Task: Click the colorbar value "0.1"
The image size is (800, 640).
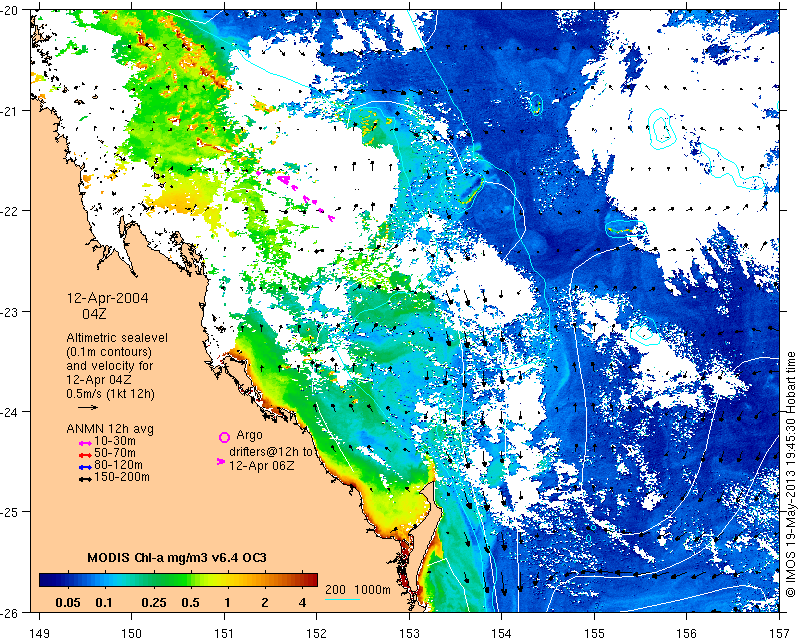Action: point(104,603)
